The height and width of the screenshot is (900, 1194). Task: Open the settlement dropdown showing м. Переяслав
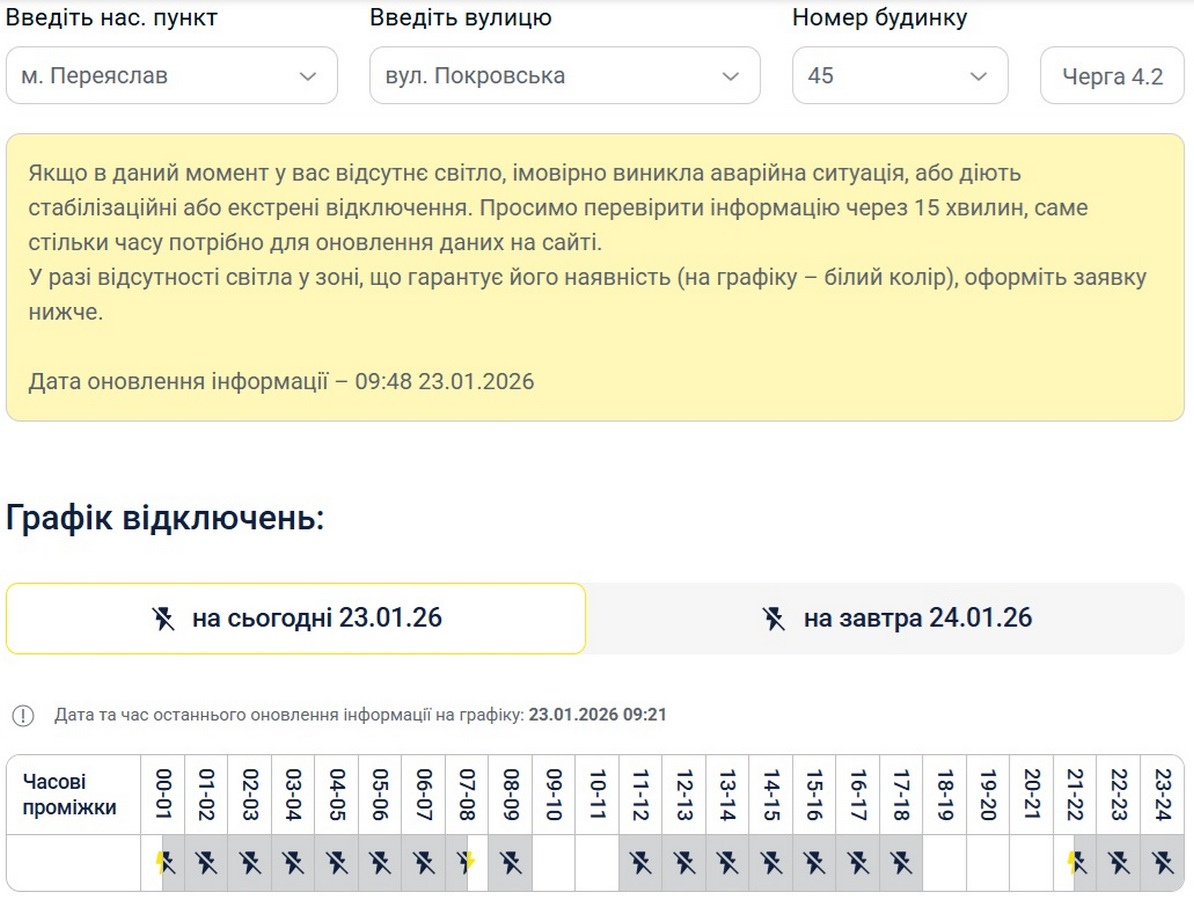tap(171, 76)
